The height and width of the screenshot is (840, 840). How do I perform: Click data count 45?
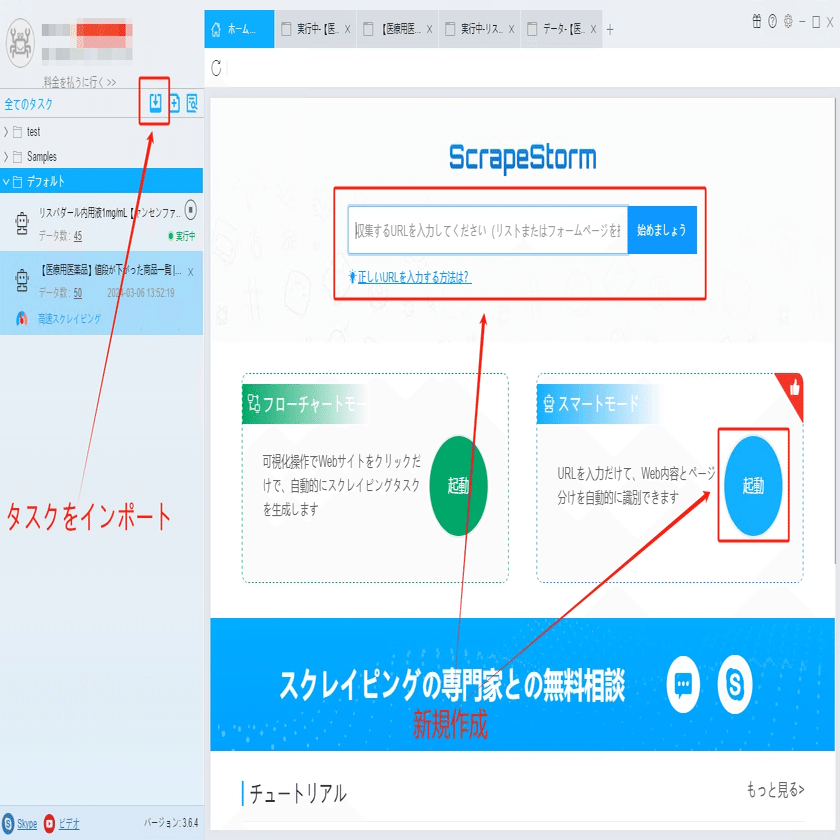point(78,236)
